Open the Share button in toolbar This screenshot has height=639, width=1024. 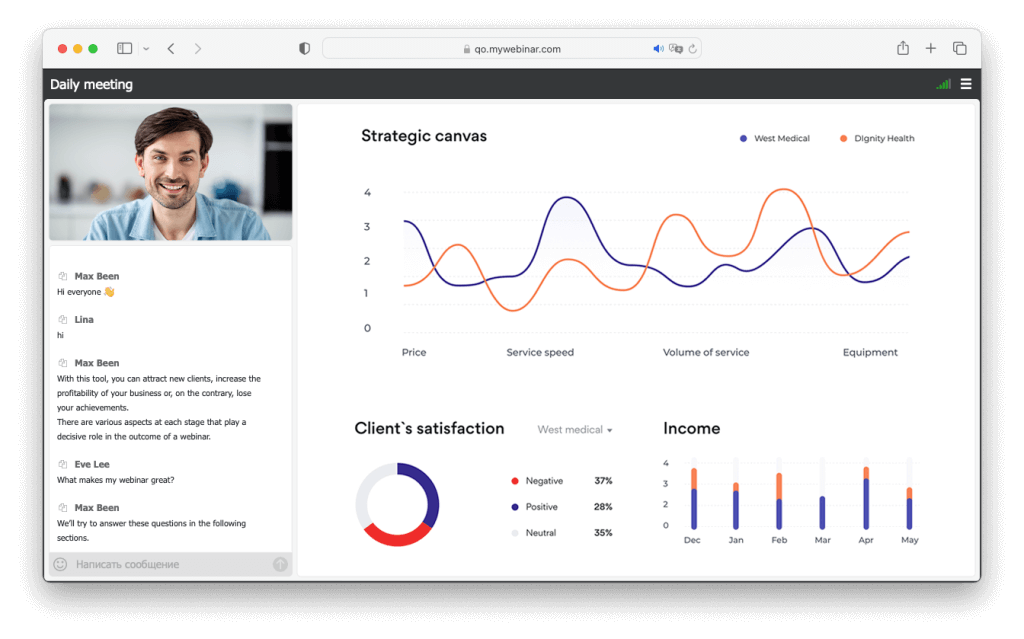(x=903, y=48)
